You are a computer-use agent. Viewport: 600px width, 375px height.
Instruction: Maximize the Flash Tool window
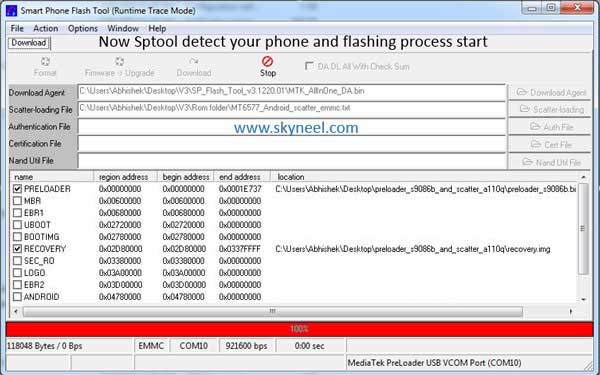(x=551, y=8)
